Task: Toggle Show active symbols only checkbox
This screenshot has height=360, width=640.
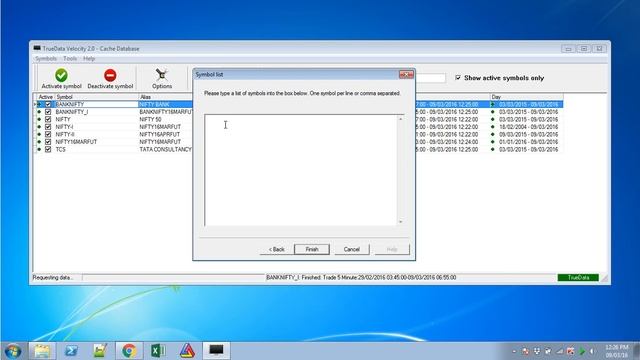Action: coord(458,78)
